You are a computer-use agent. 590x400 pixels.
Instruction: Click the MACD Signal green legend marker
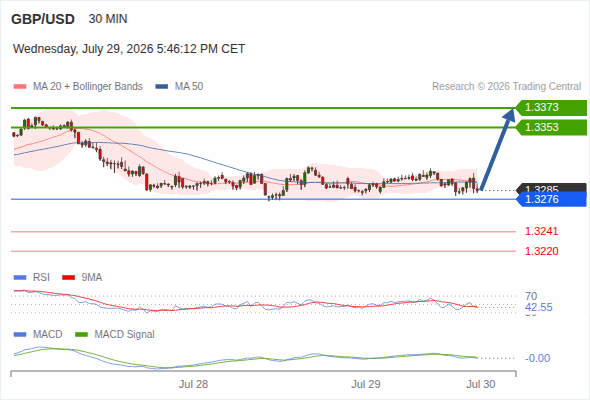(x=81, y=335)
